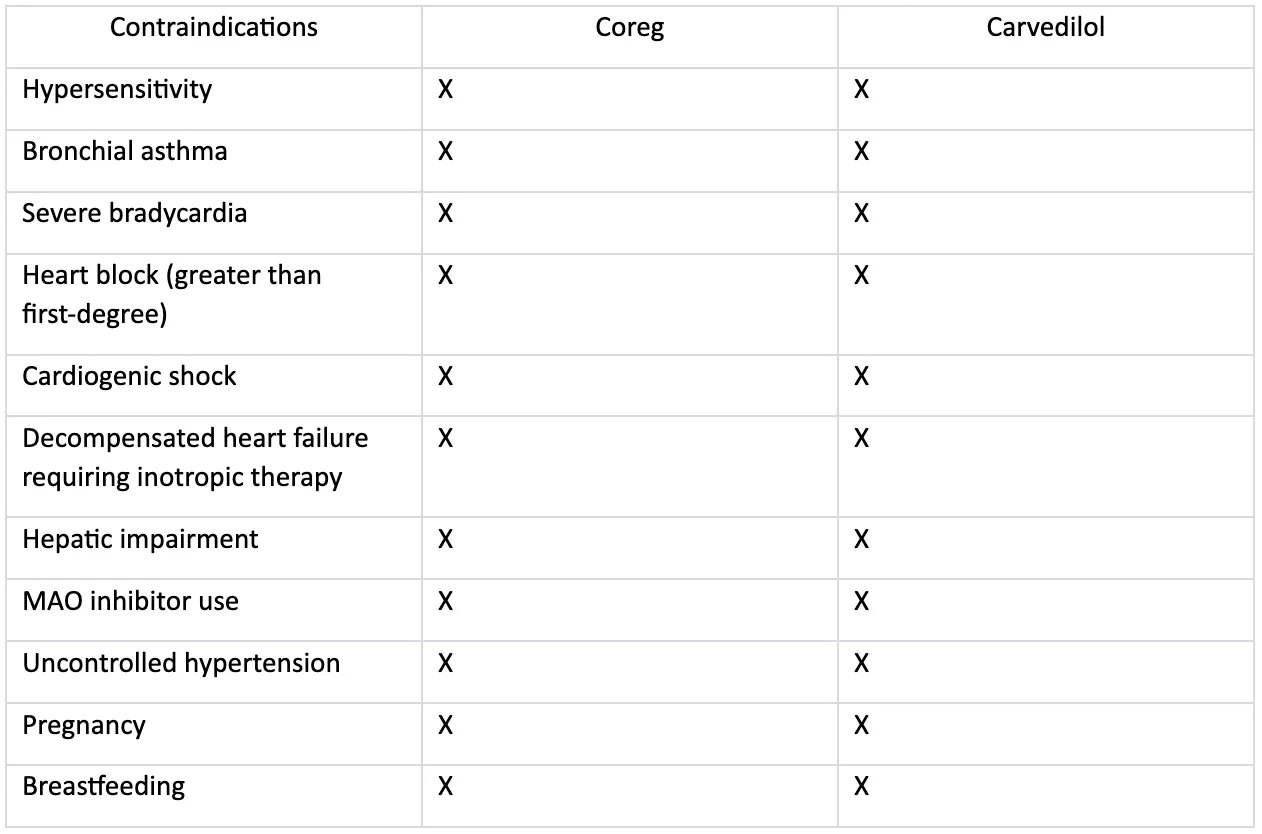Click the Coreg column header

[629, 28]
